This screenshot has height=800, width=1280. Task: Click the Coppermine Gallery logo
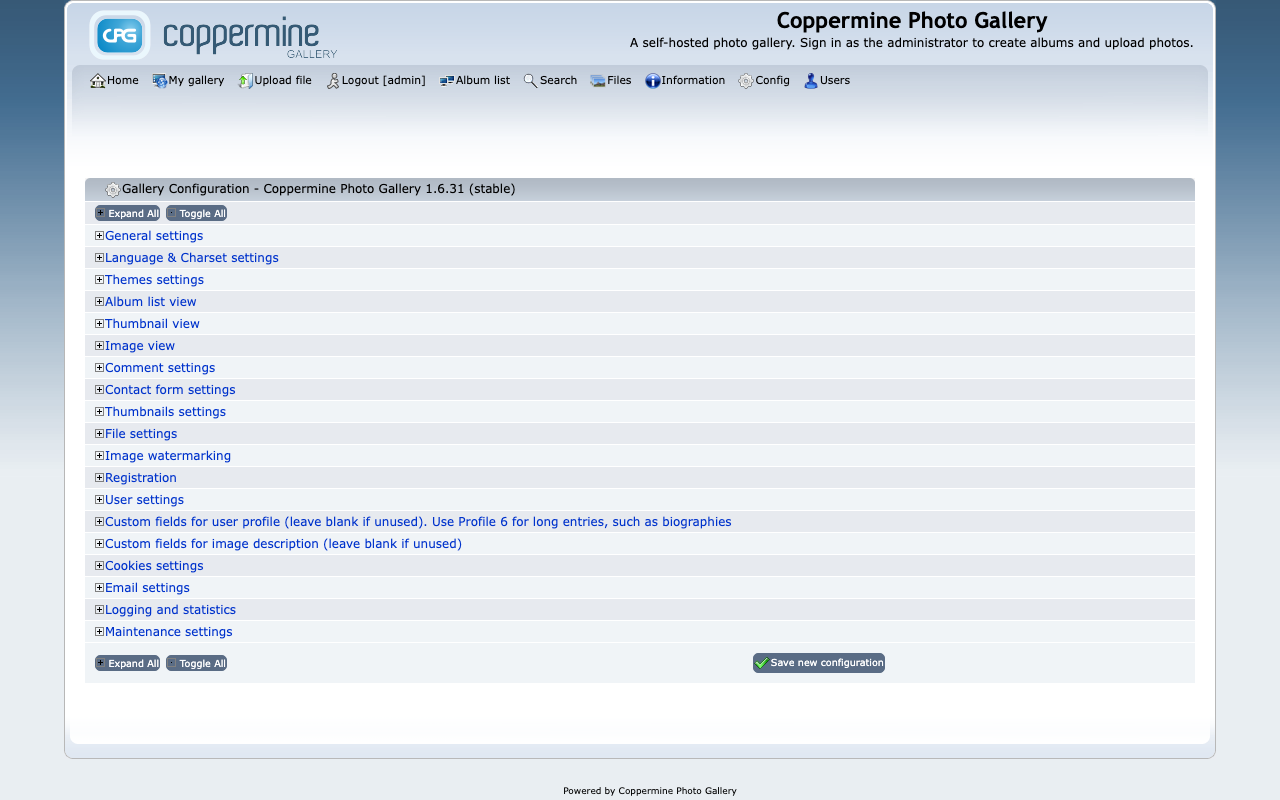(214, 35)
